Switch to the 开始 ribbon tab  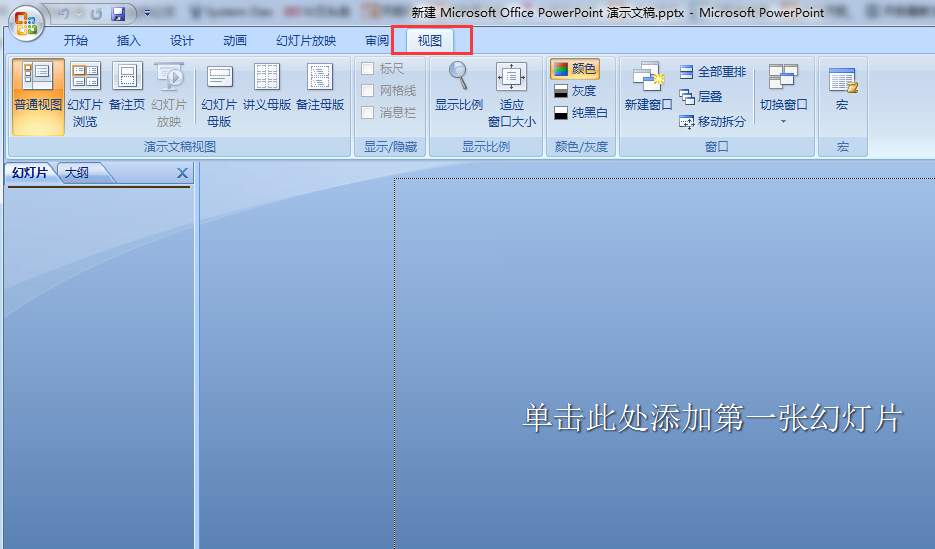pos(76,41)
